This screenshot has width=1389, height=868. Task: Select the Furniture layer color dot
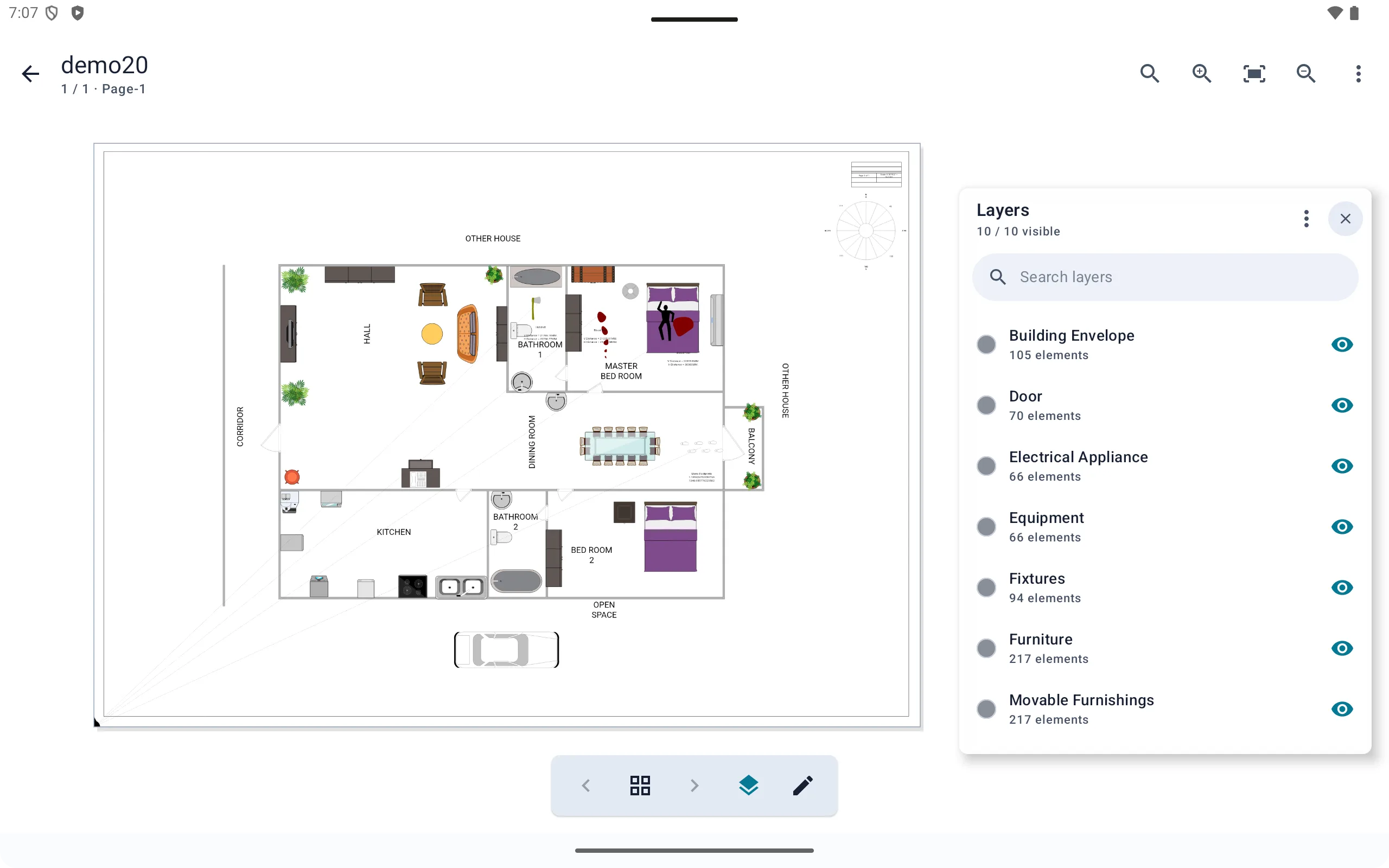(x=986, y=649)
